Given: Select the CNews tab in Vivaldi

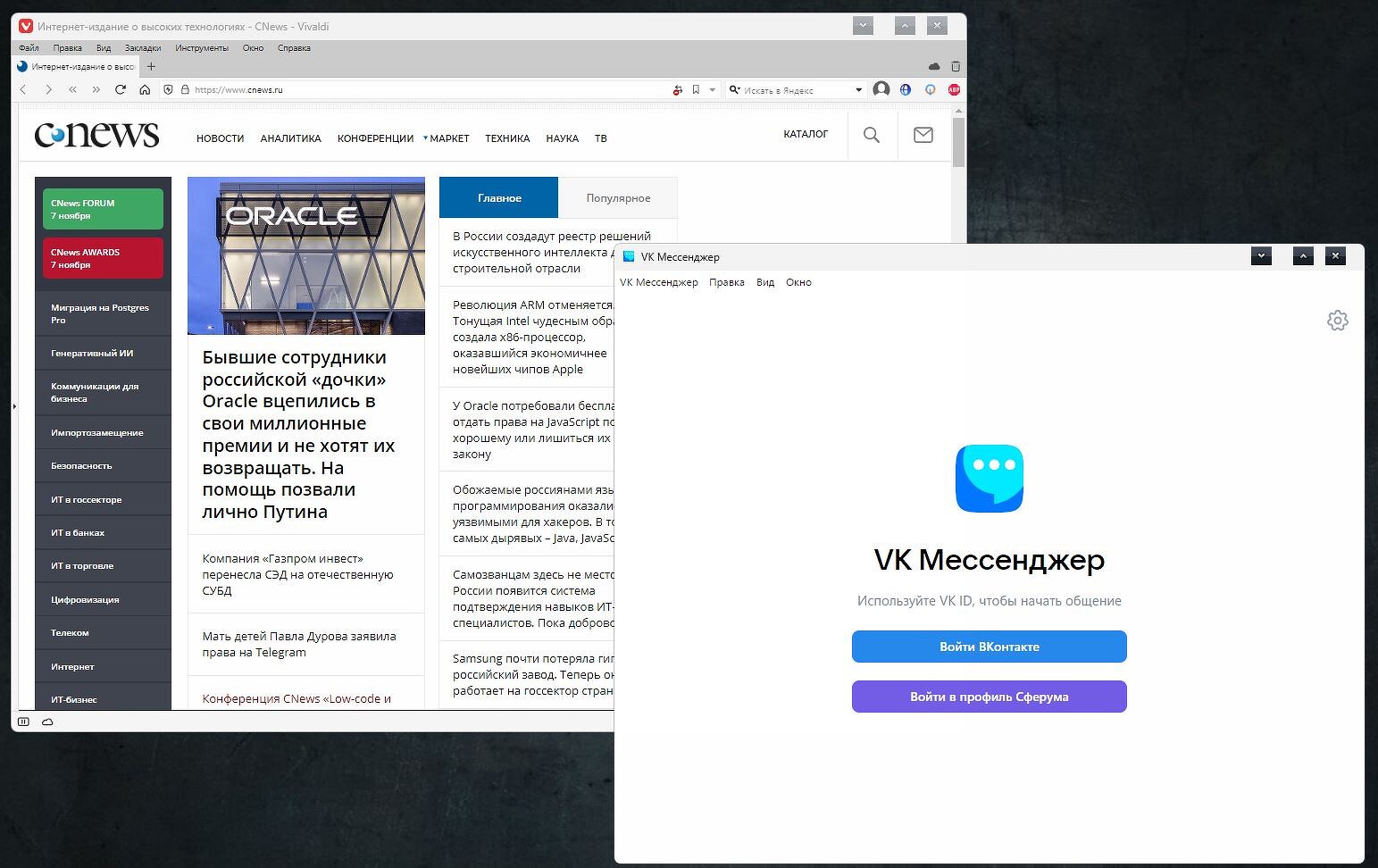Looking at the screenshot, I should click(x=77, y=66).
